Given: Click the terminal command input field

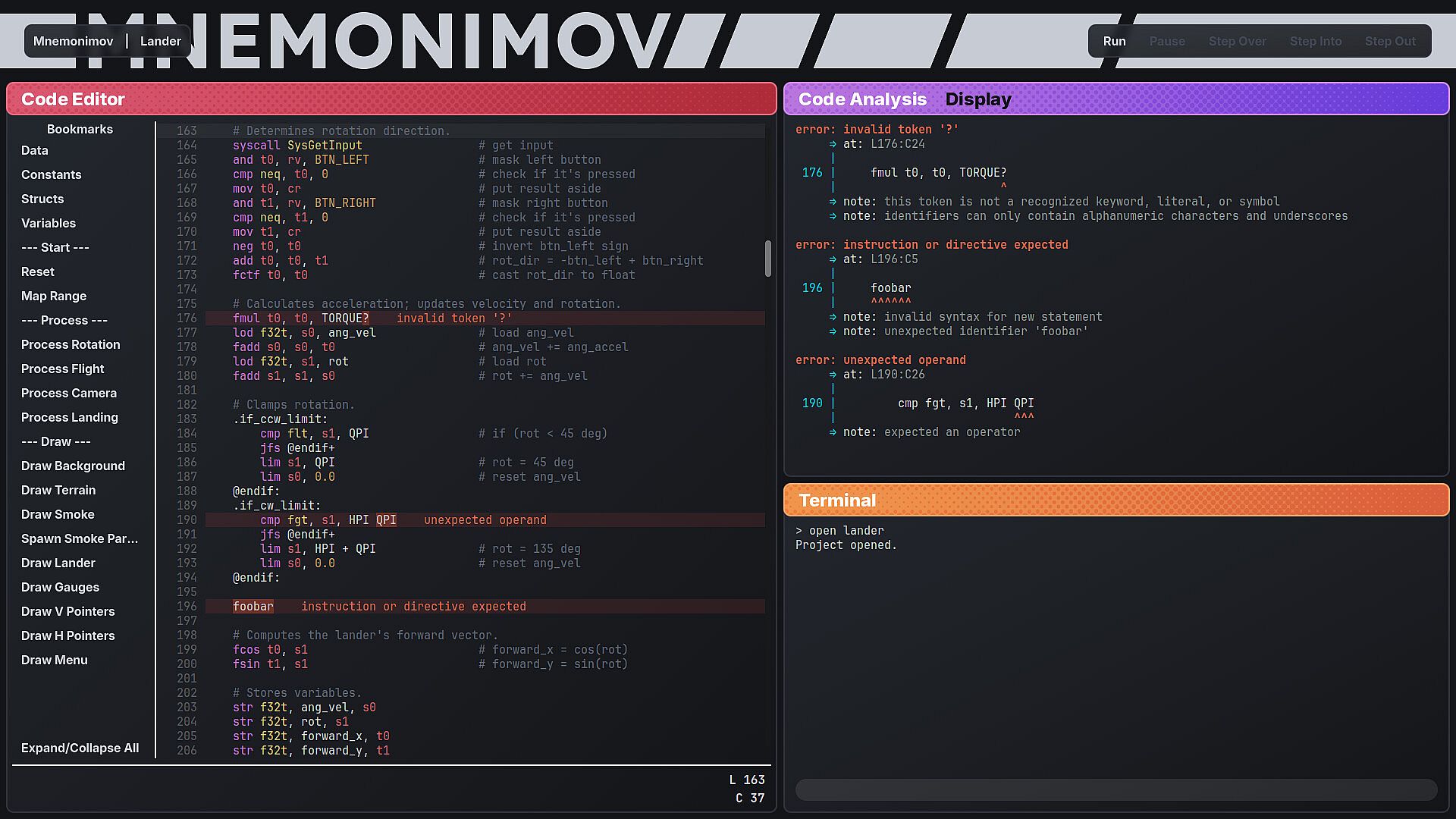Looking at the screenshot, I should click(1116, 789).
